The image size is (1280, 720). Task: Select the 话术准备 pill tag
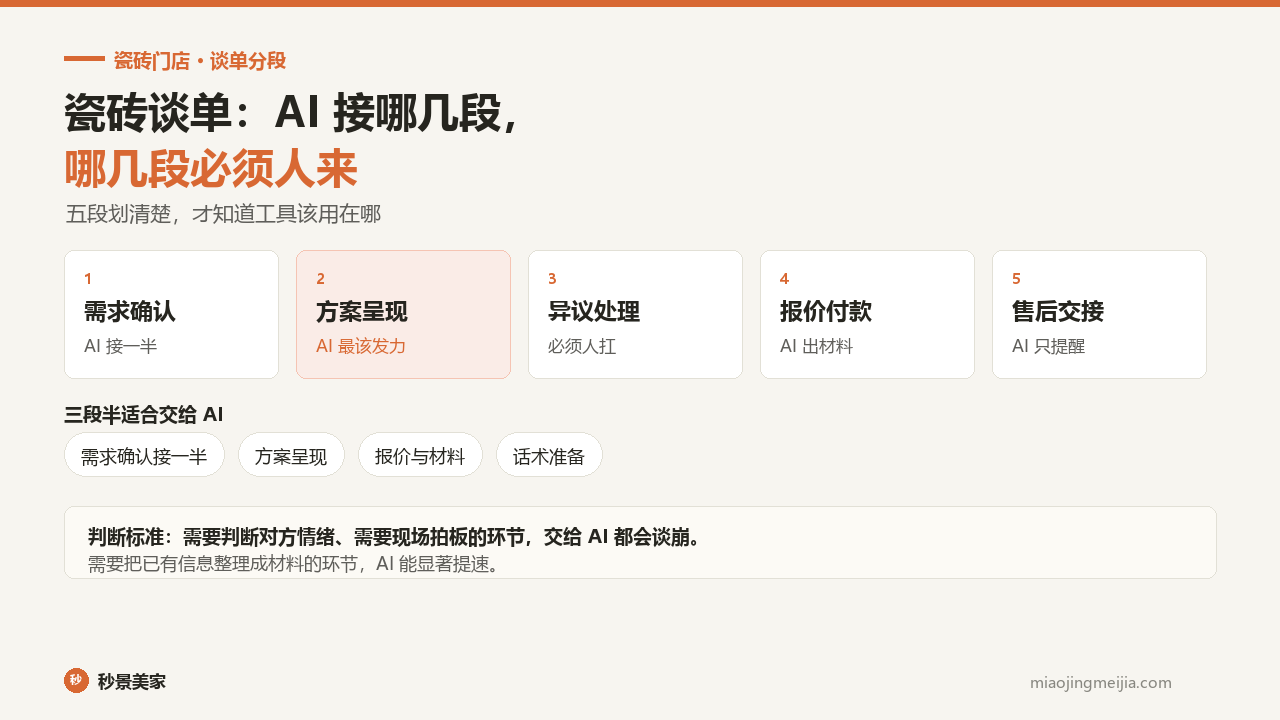point(549,455)
